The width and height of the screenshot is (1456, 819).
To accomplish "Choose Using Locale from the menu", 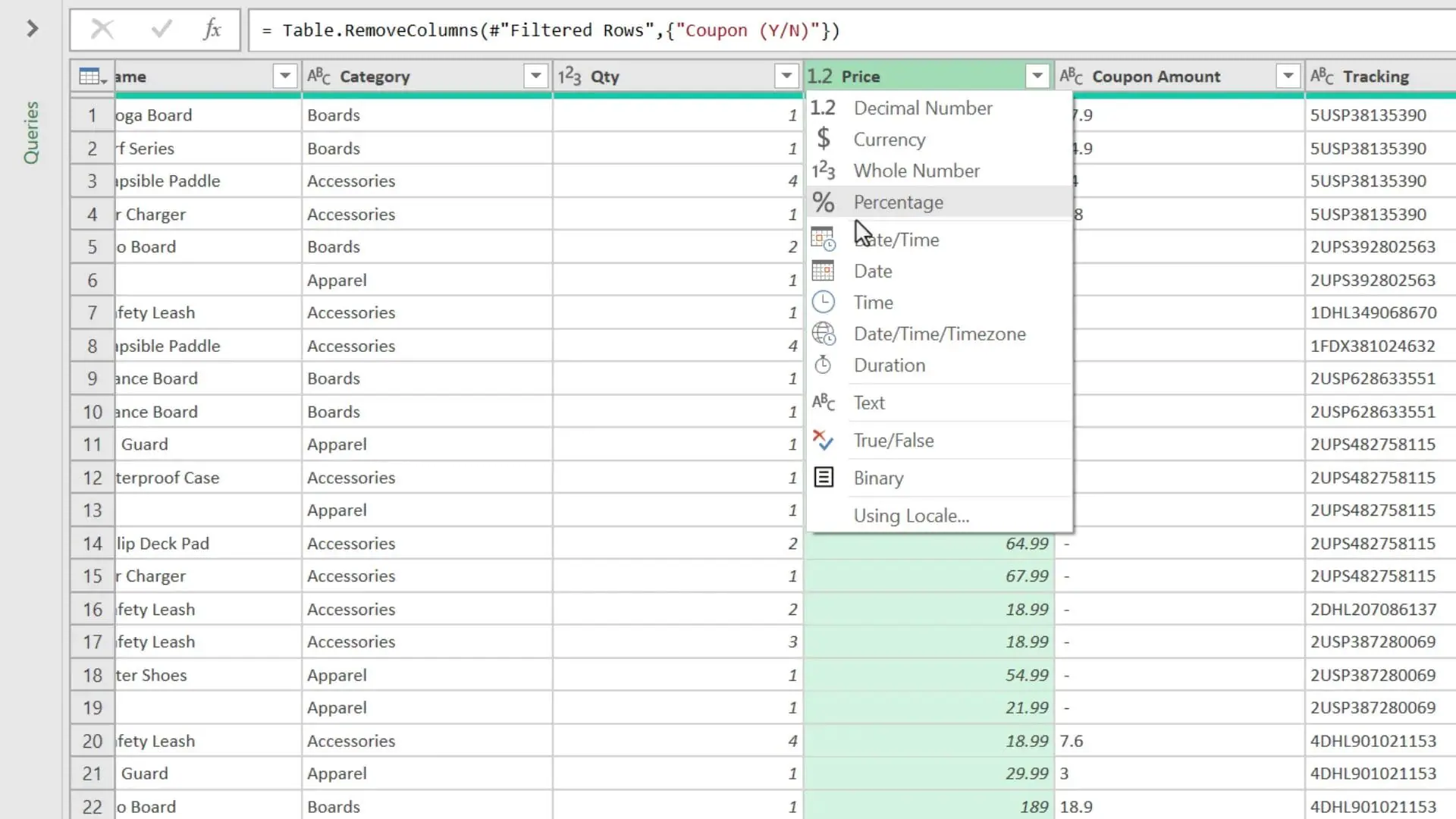I will click(911, 515).
